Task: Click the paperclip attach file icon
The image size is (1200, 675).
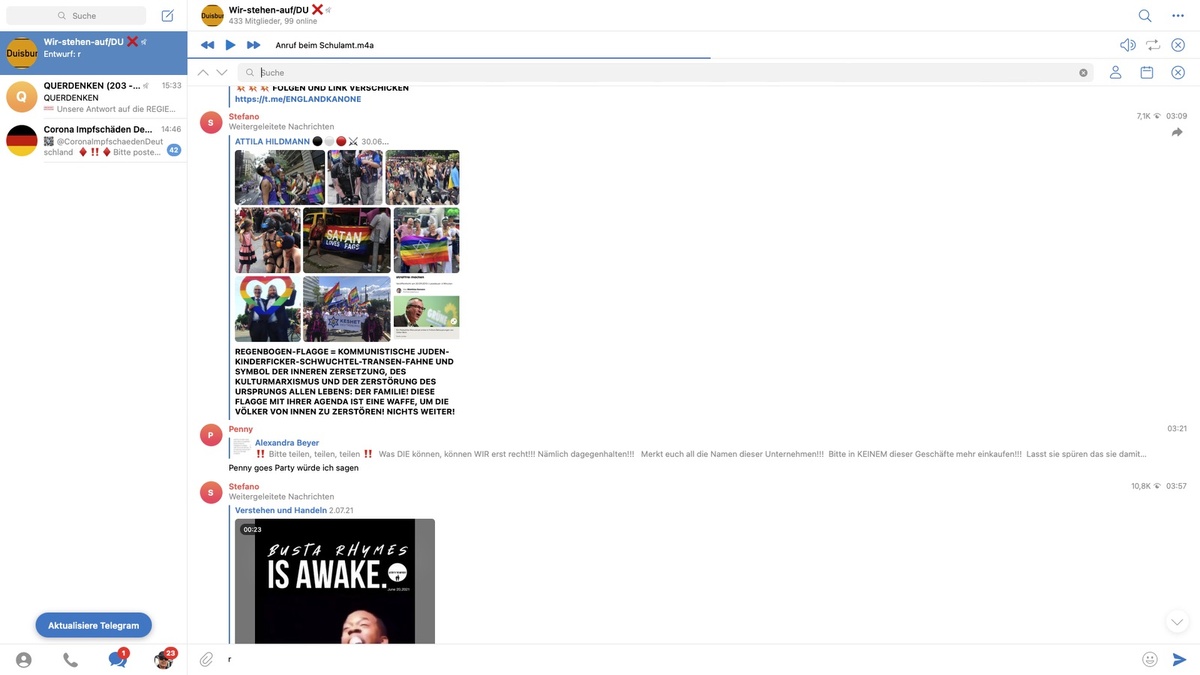Action: click(x=206, y=659)
